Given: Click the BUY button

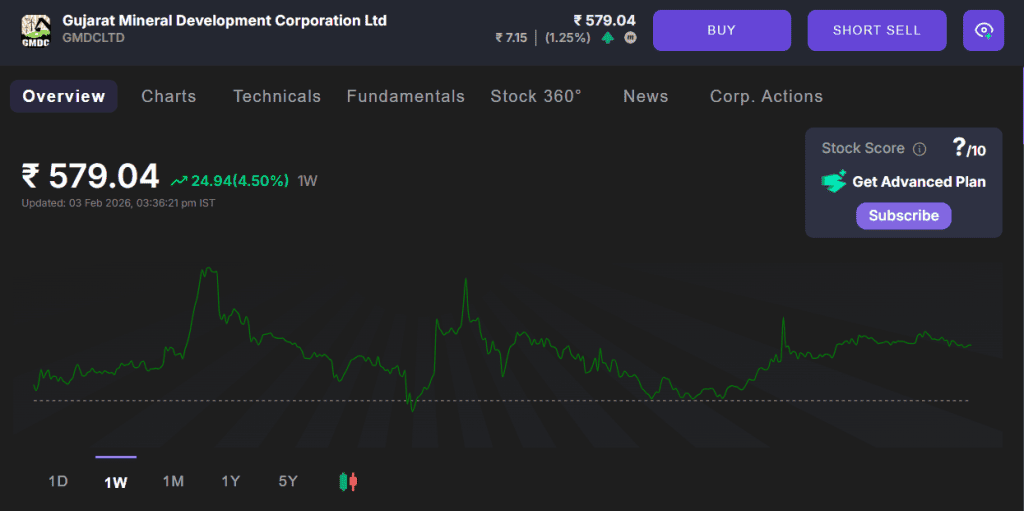Looking at the screenshot, I should click(x=722, y=30).
